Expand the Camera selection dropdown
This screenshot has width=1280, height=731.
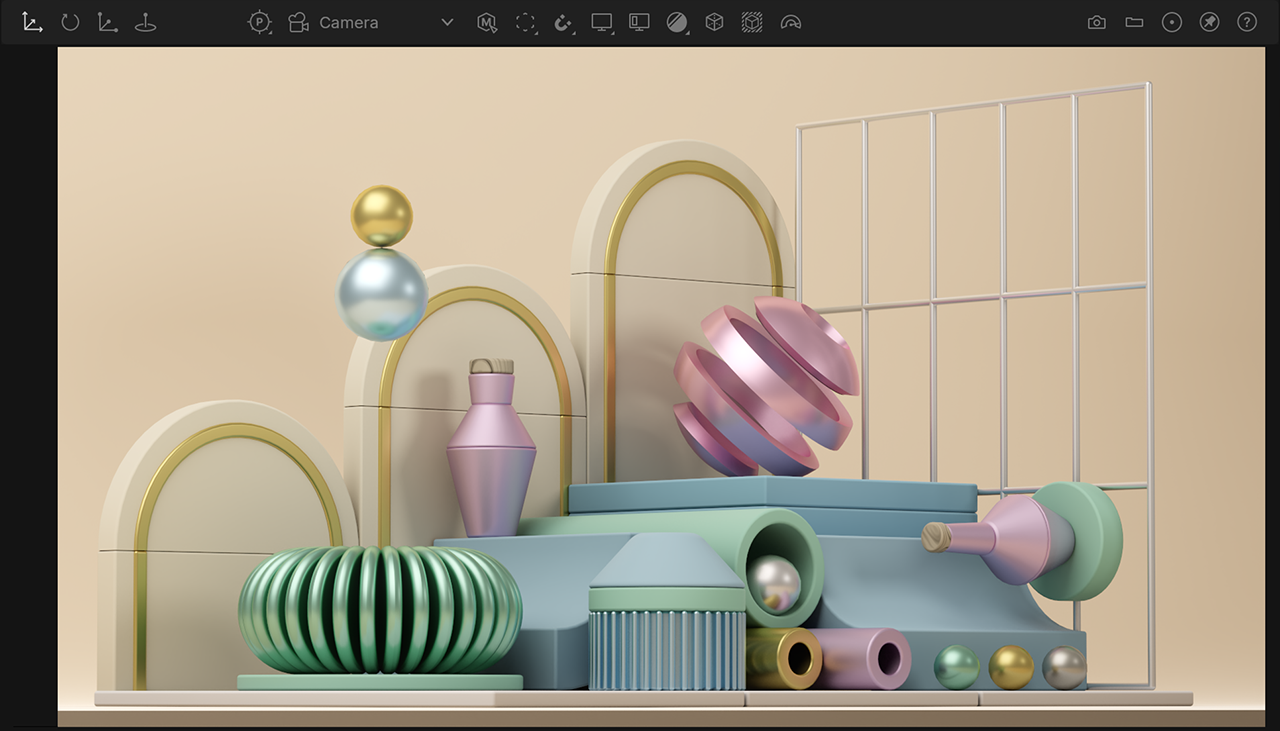tap(447, 22)
